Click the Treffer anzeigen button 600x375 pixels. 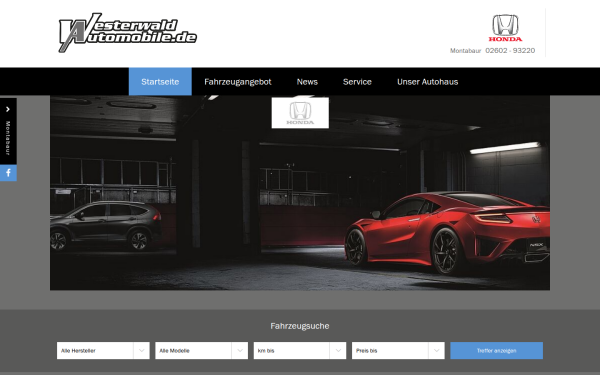[496, 351]
